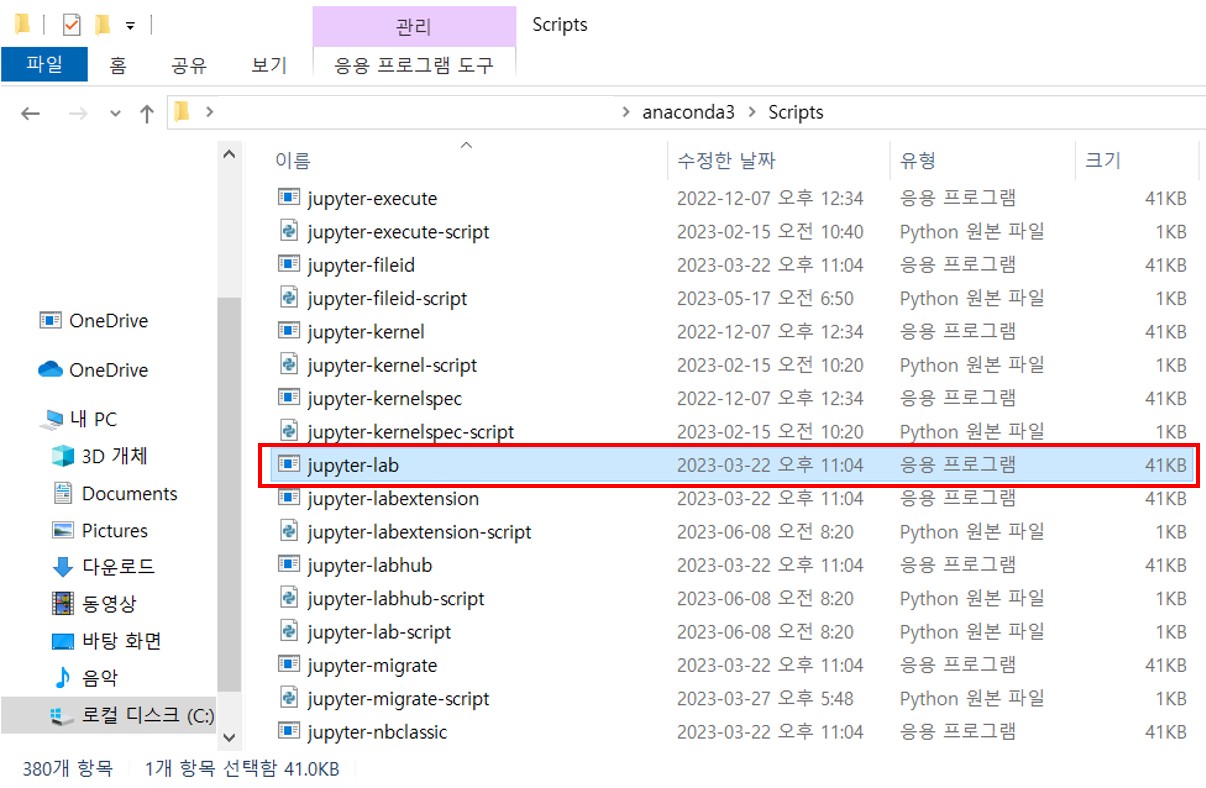1206x788 pixels.
Task: Select the 3D 개체 folder icon
Action: (63, 457)
